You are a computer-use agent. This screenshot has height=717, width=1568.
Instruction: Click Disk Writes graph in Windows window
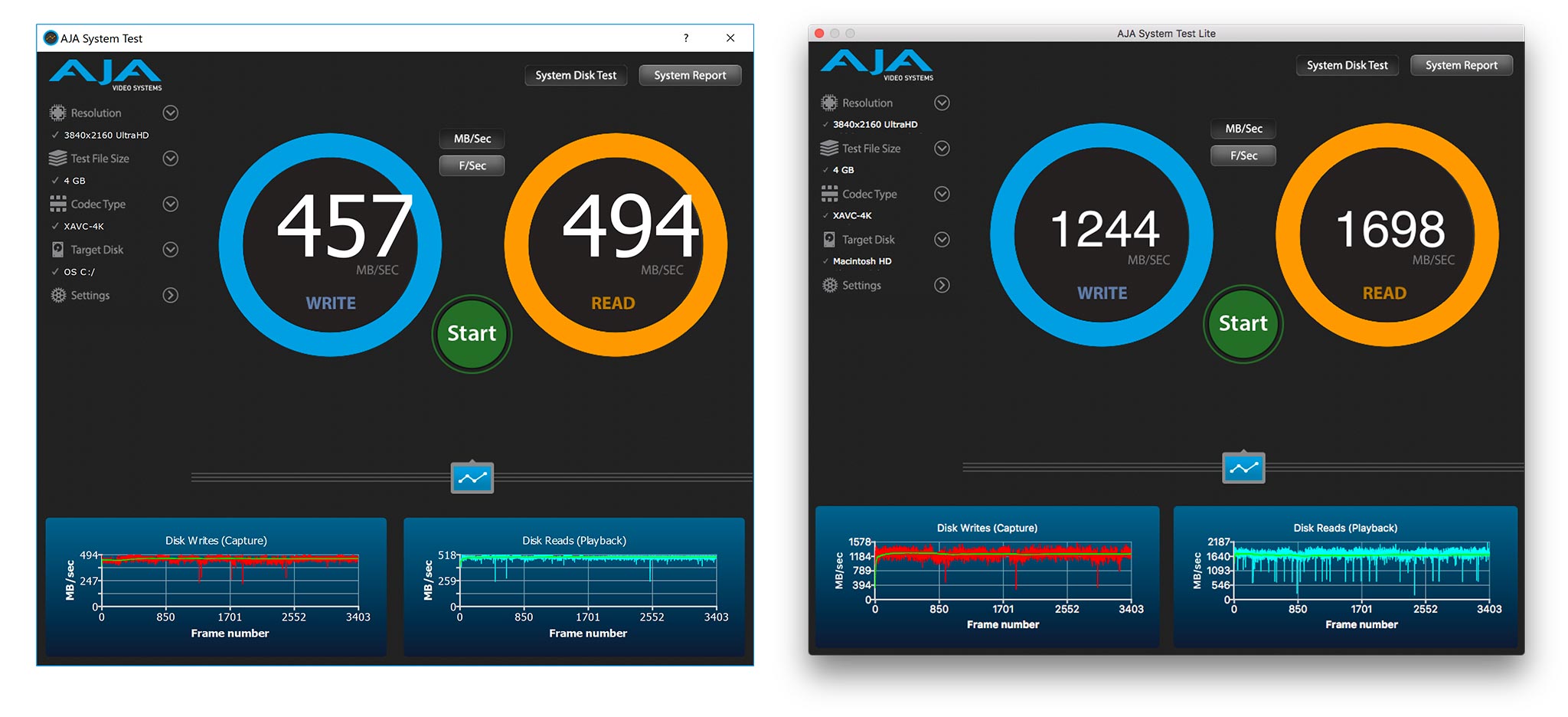point(216,587)
